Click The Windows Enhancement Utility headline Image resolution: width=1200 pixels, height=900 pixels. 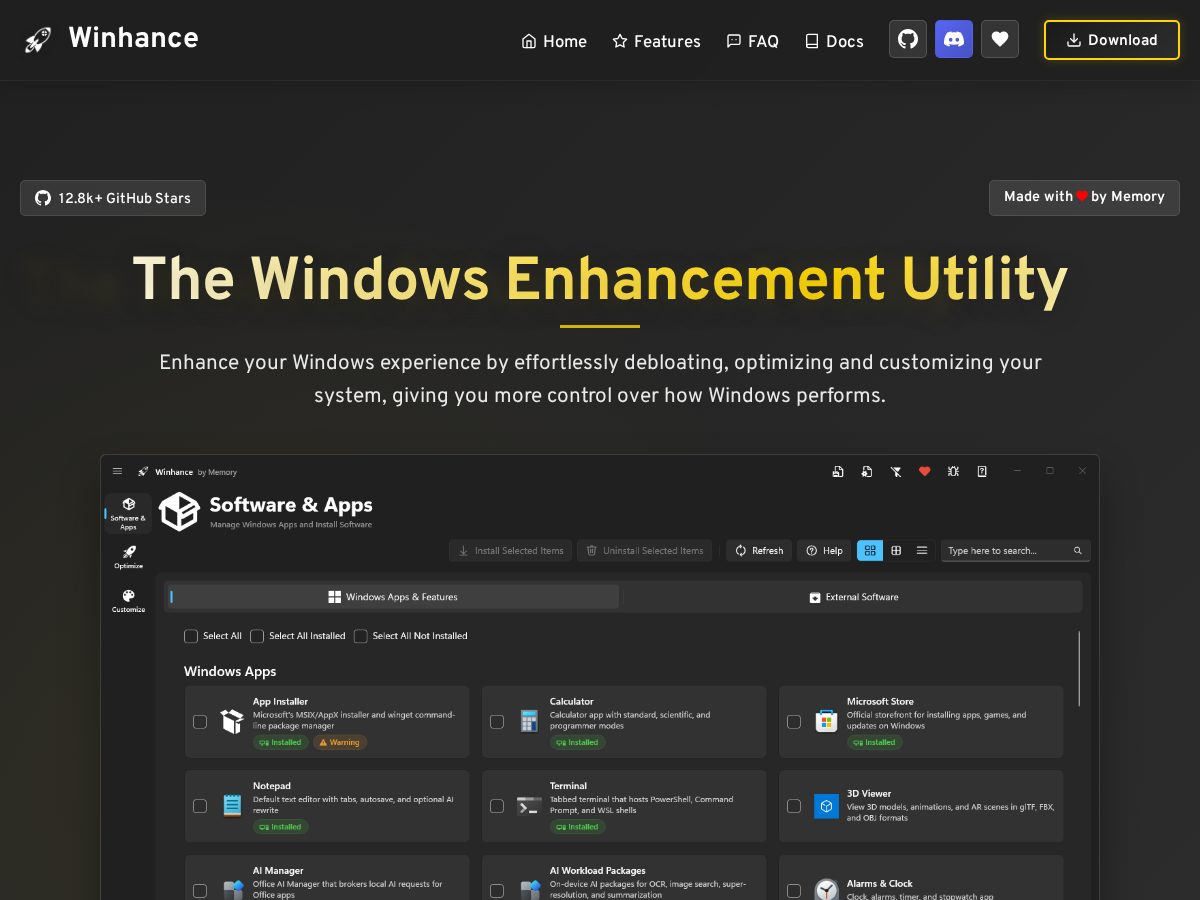[x=600, y=279]
